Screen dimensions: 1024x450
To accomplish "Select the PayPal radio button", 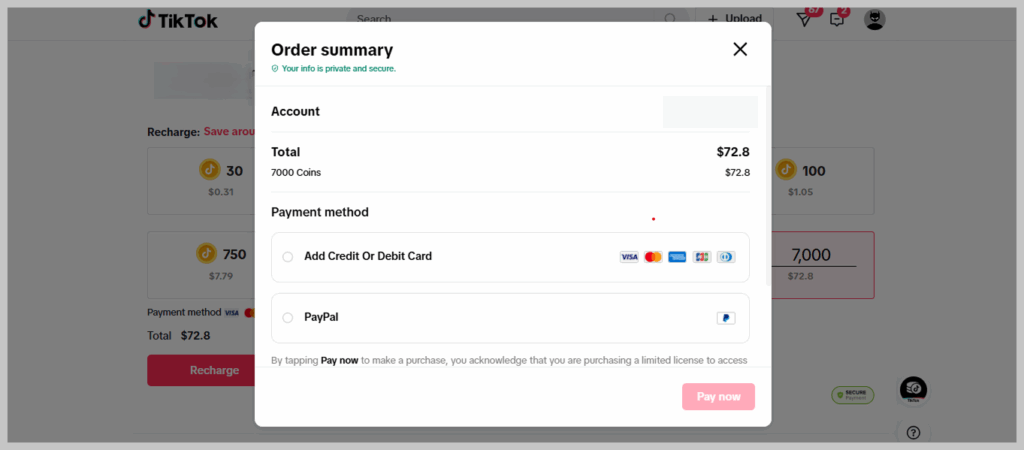I will [x=287, y=317].
